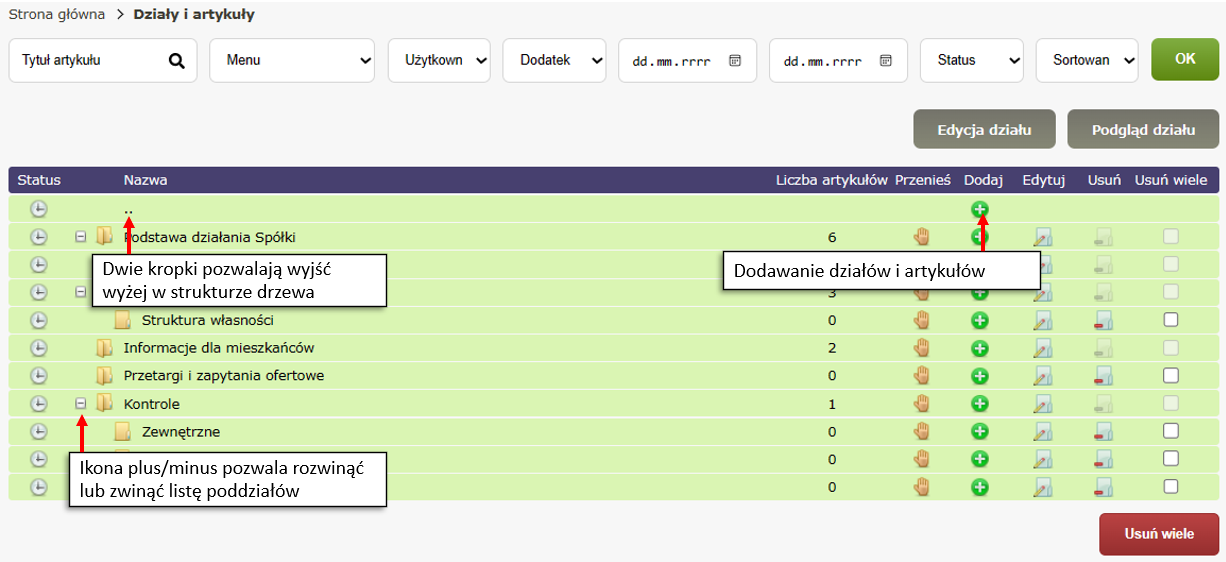Image resolution: width=1226 pixels, height=562 pixels.
Task: Click the green OK button
Action: coord(1184,59)
